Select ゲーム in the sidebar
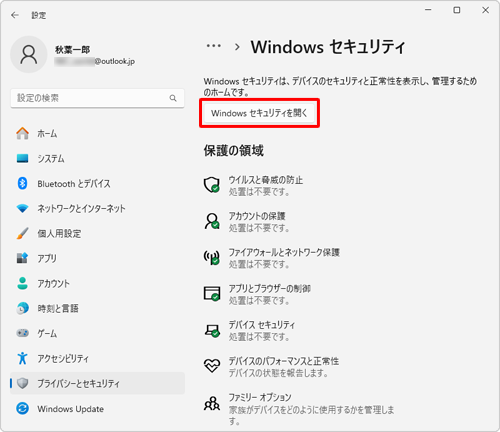This screenshot has height=432, width=500. click(x=97, y=333)
